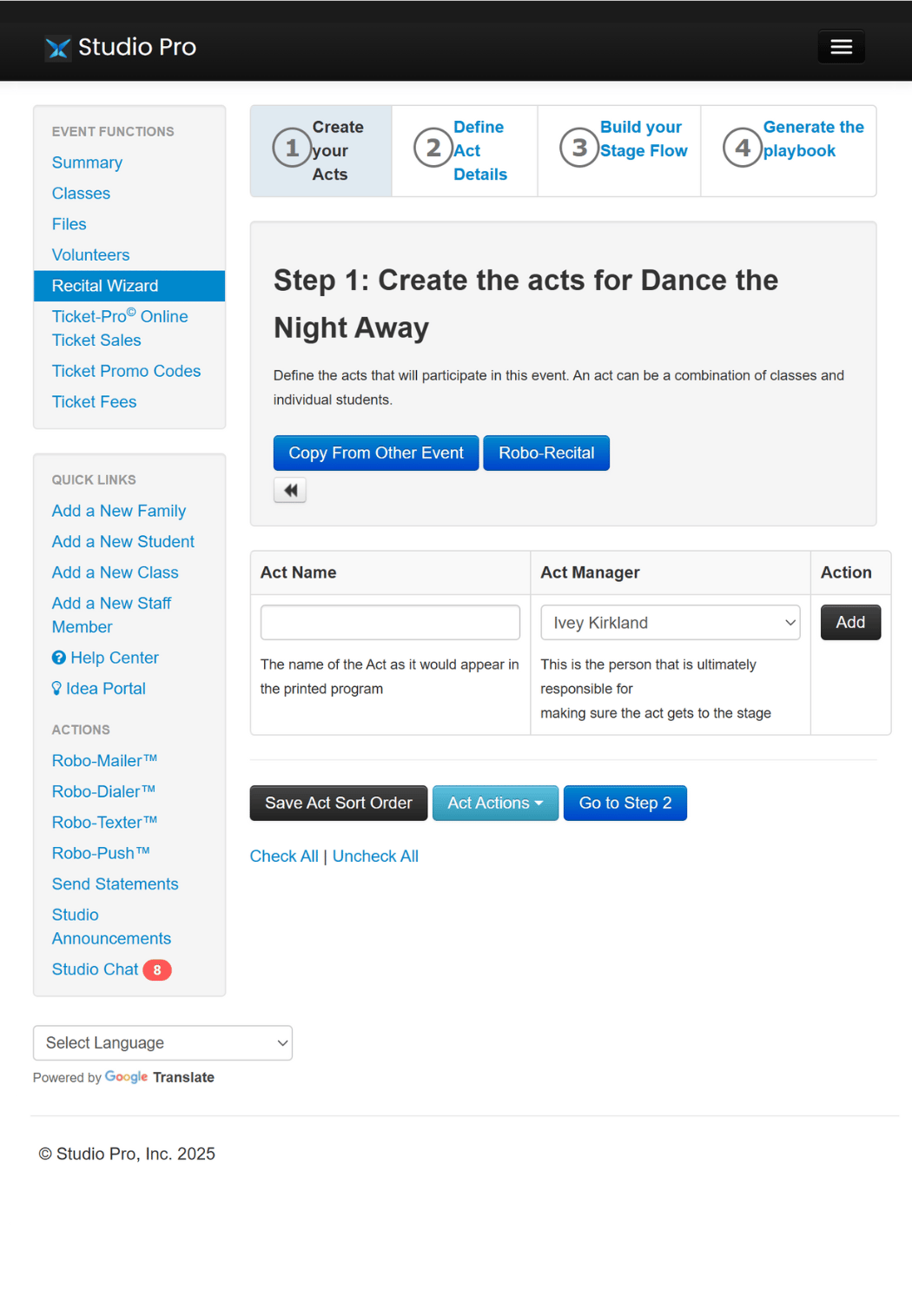Focus the Act Name text field

point(390,623)
